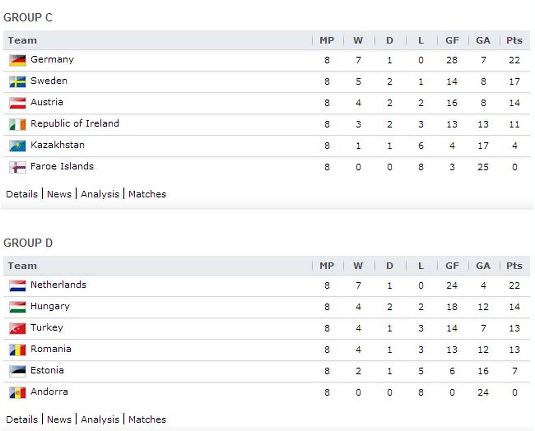This screenshot has width=535, height=431.
Task: Open Group C Details link
Action: (22, 194)
